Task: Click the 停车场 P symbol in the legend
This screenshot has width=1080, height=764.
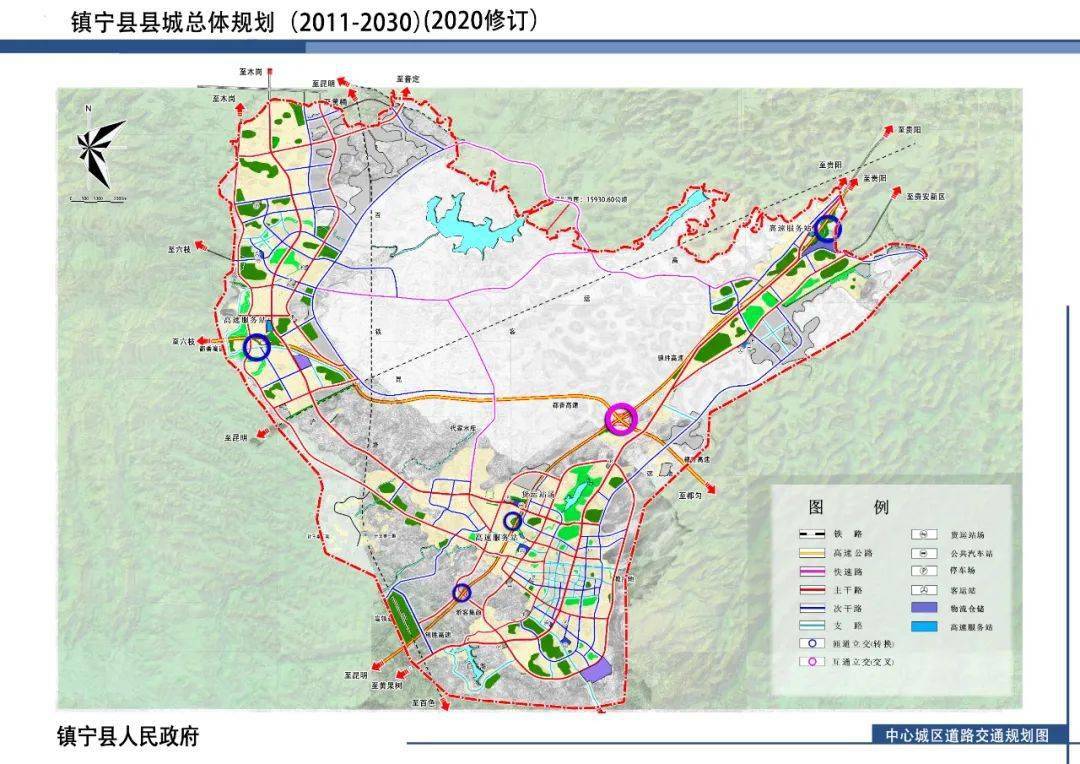Action: coord(924,571)
